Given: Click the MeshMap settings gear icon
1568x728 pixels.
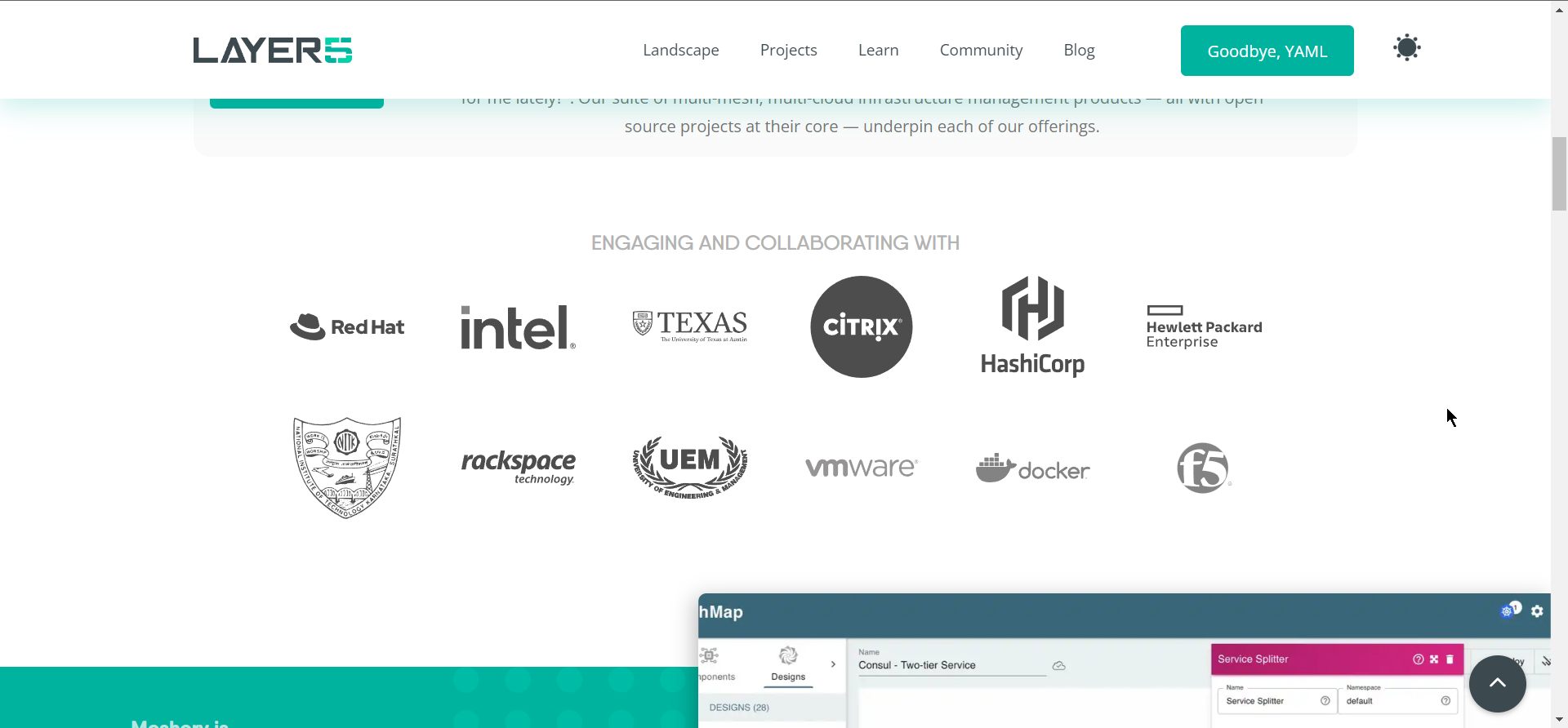Looking at the screenshot, I should (1537, 611).
